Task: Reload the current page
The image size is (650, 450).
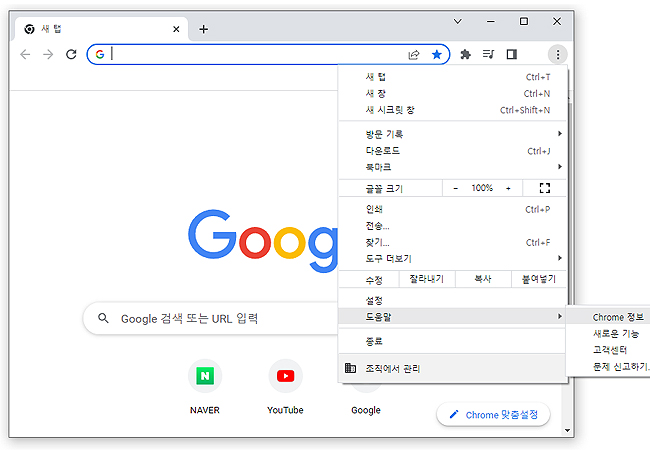Action: [71, 54]
